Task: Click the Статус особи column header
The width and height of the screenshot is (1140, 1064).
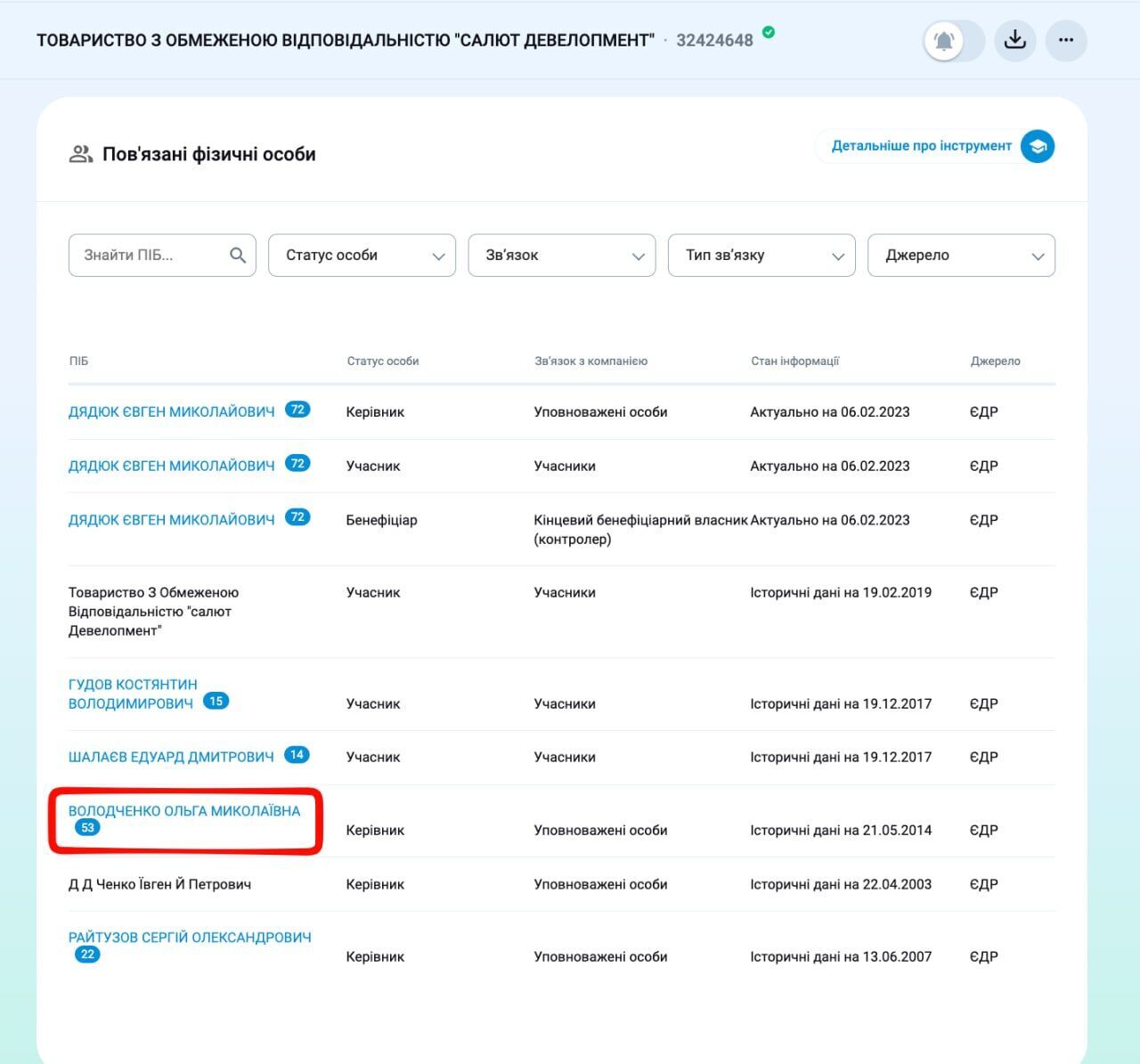Action: pos(383,361)
